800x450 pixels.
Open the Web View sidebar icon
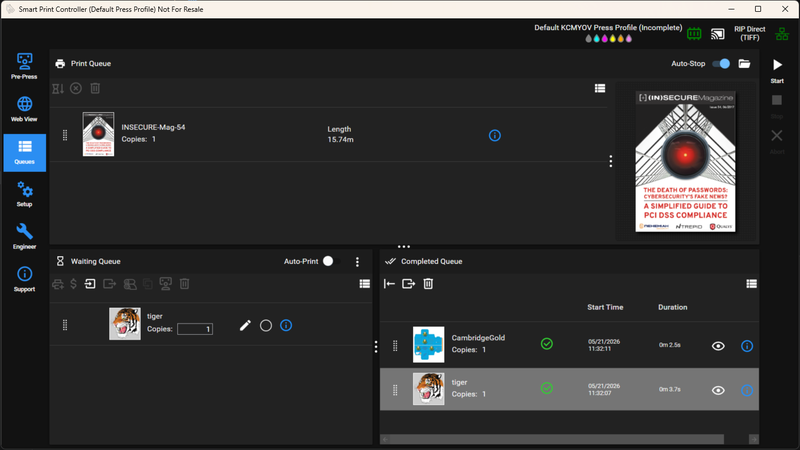[x=24, y=109]
